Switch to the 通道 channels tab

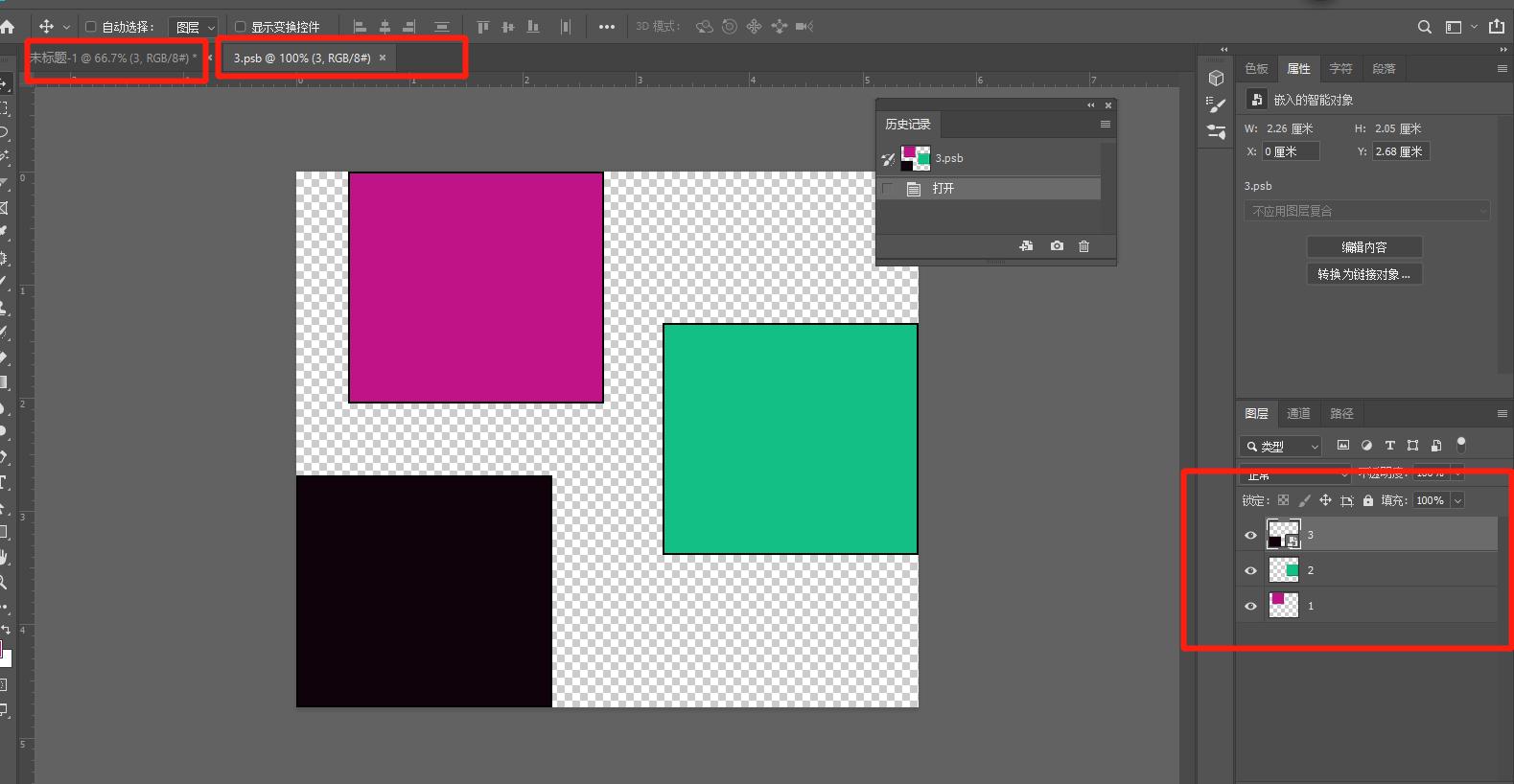tap(1298, 414)
